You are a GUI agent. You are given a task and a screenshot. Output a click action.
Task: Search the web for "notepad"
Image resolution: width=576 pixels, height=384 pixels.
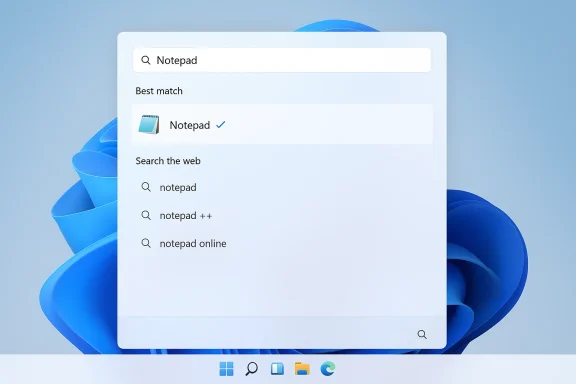[x=178, y=187]
